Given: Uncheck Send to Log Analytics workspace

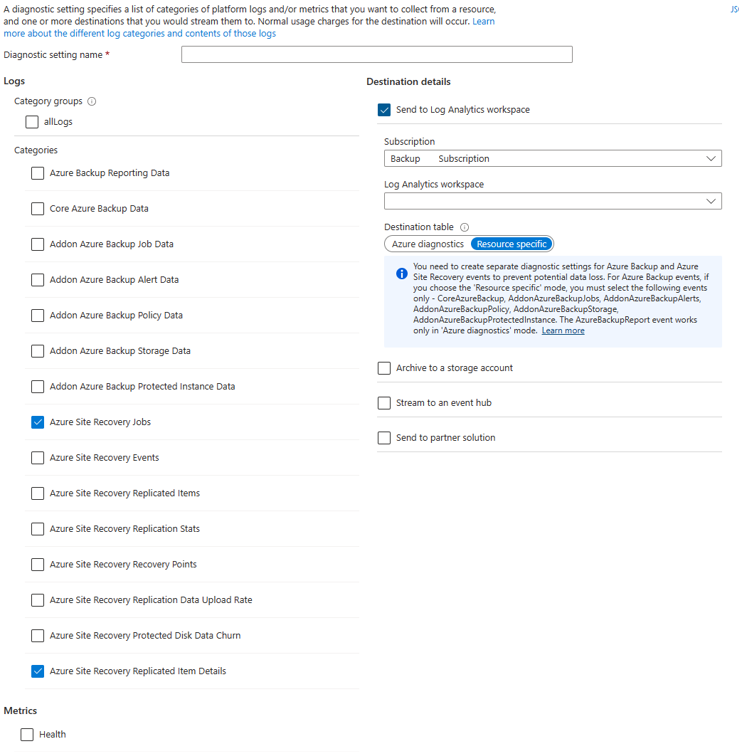Looking at the screenshot, I should click(x=384, y=110).
